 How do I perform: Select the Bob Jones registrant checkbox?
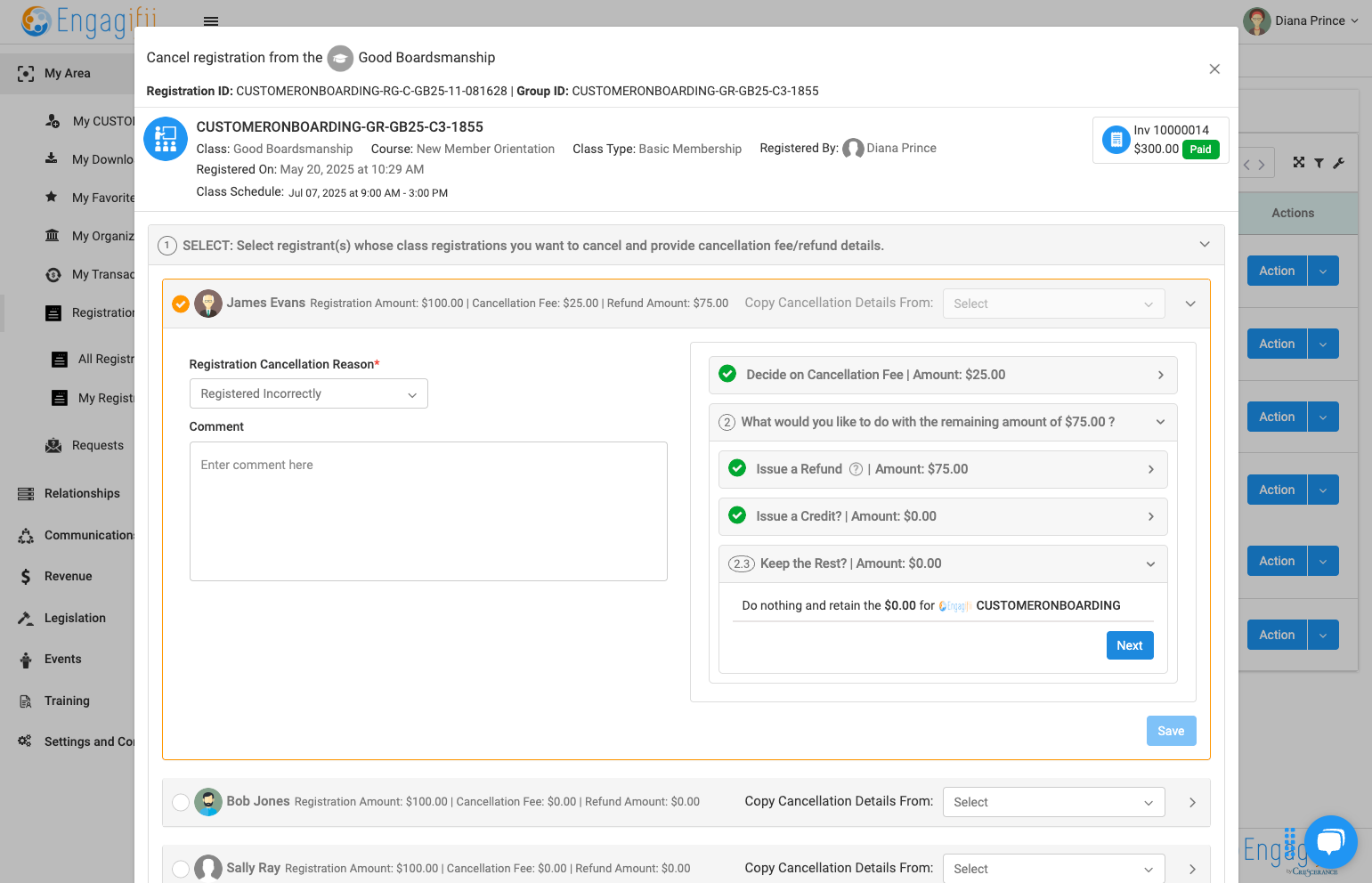181,802
